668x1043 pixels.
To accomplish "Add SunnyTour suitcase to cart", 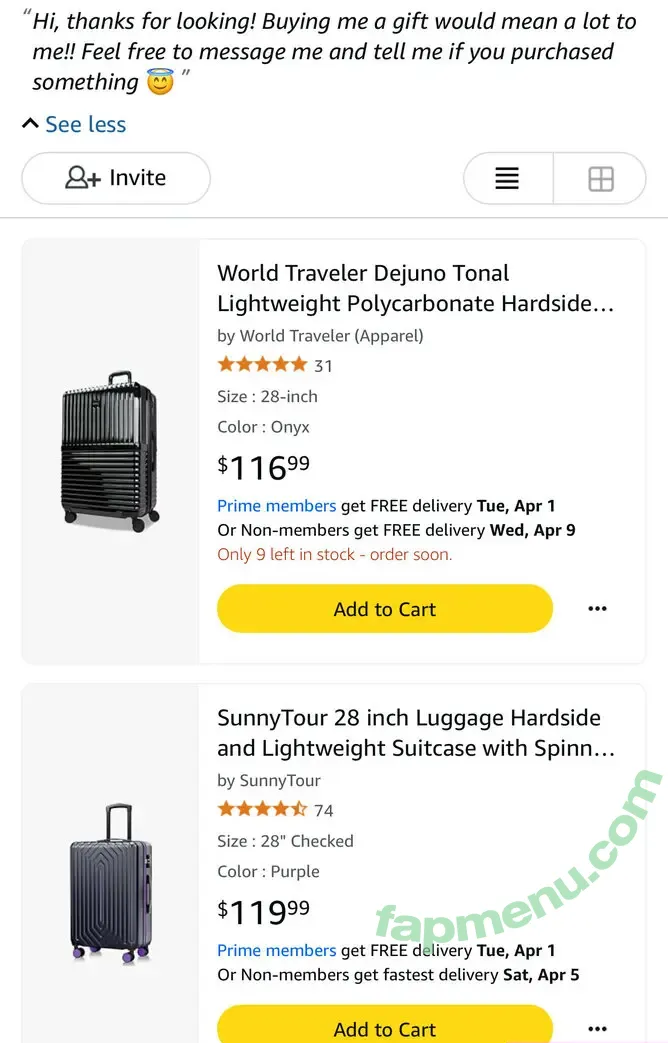I will coord(385,1024).
